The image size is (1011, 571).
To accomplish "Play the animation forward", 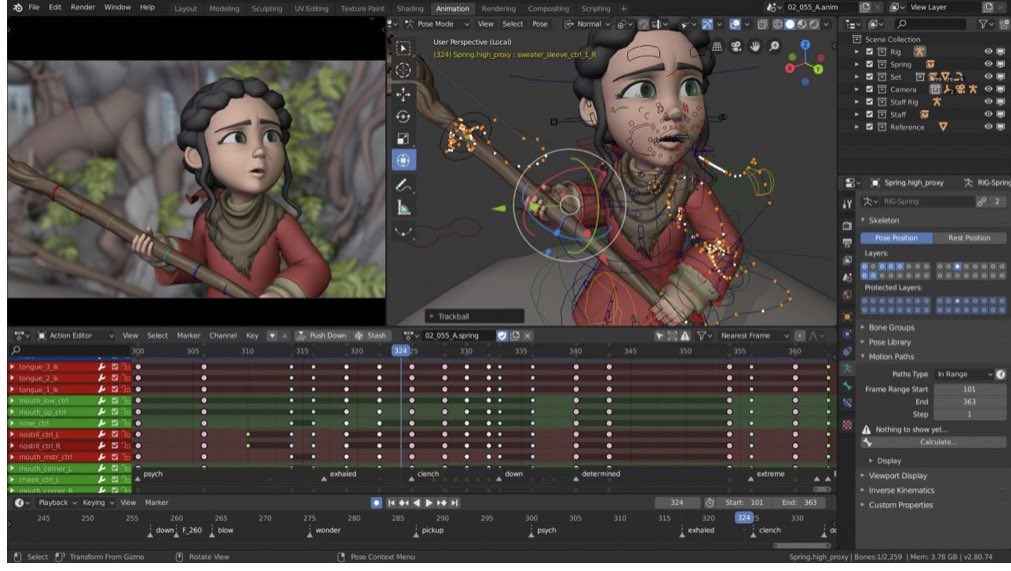I will pyautogui.click(x=429, y=503).
